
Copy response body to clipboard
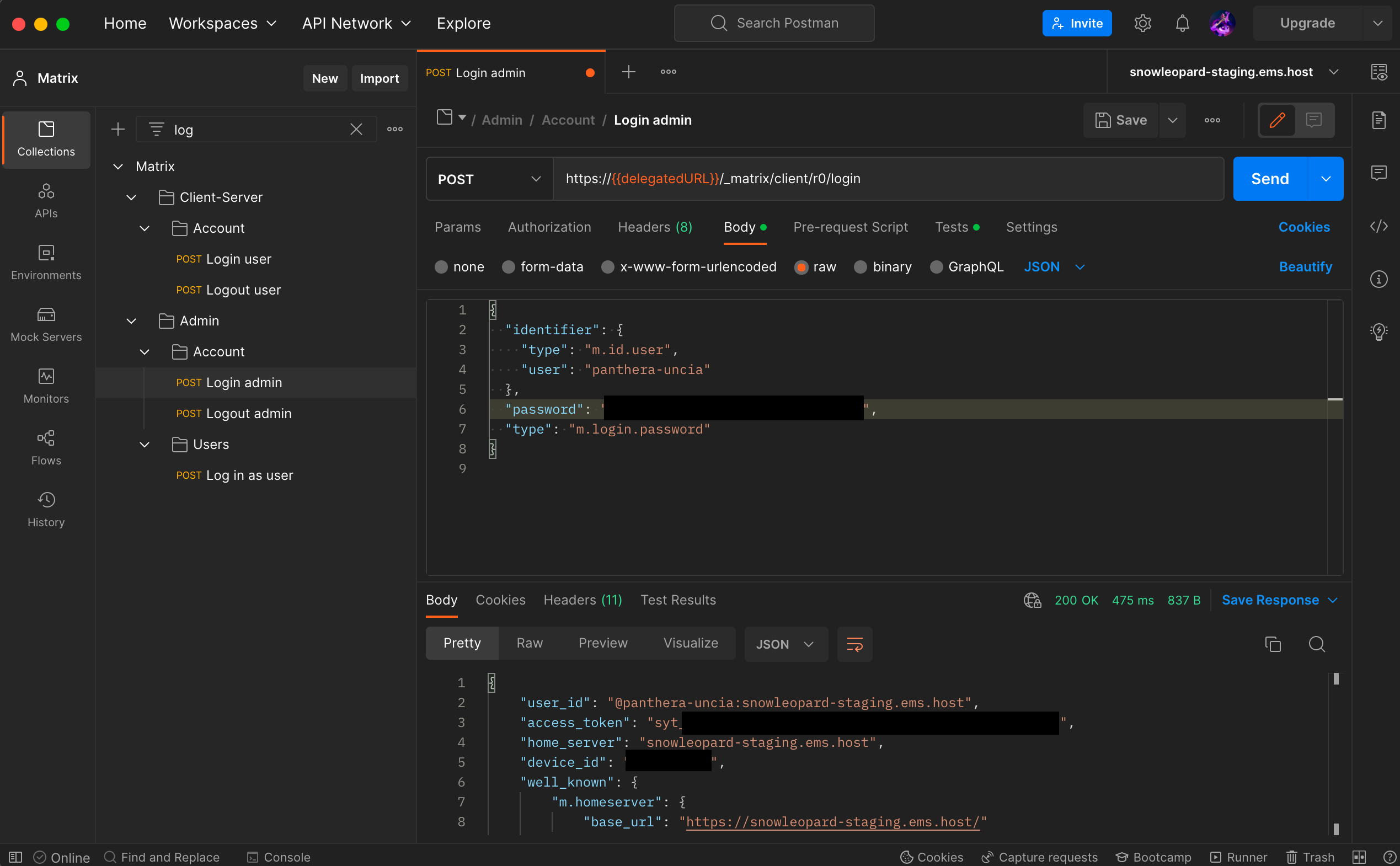click(x=1273, y=644)
